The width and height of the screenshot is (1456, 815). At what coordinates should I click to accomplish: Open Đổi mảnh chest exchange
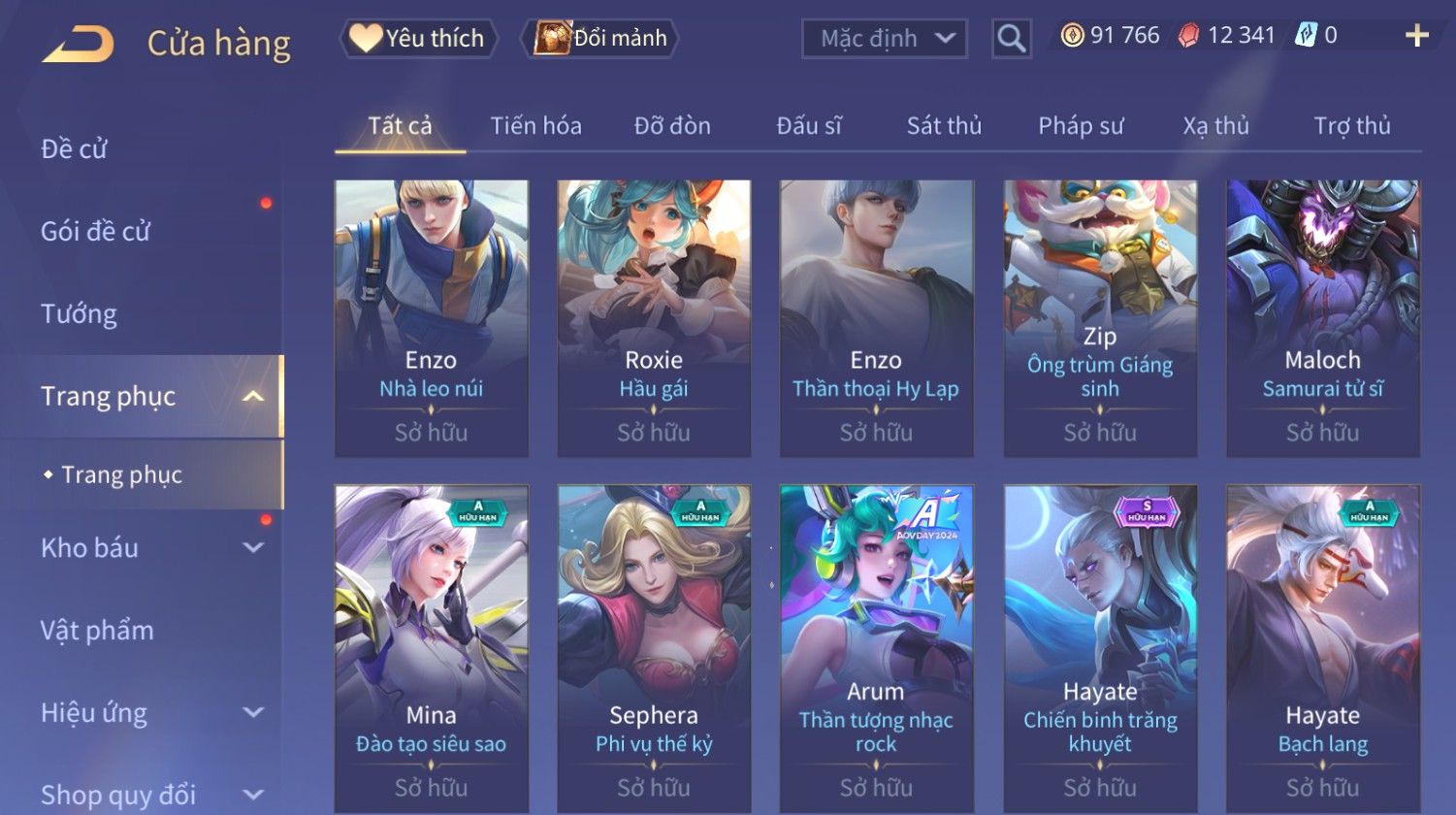click(x=599, y=38)
